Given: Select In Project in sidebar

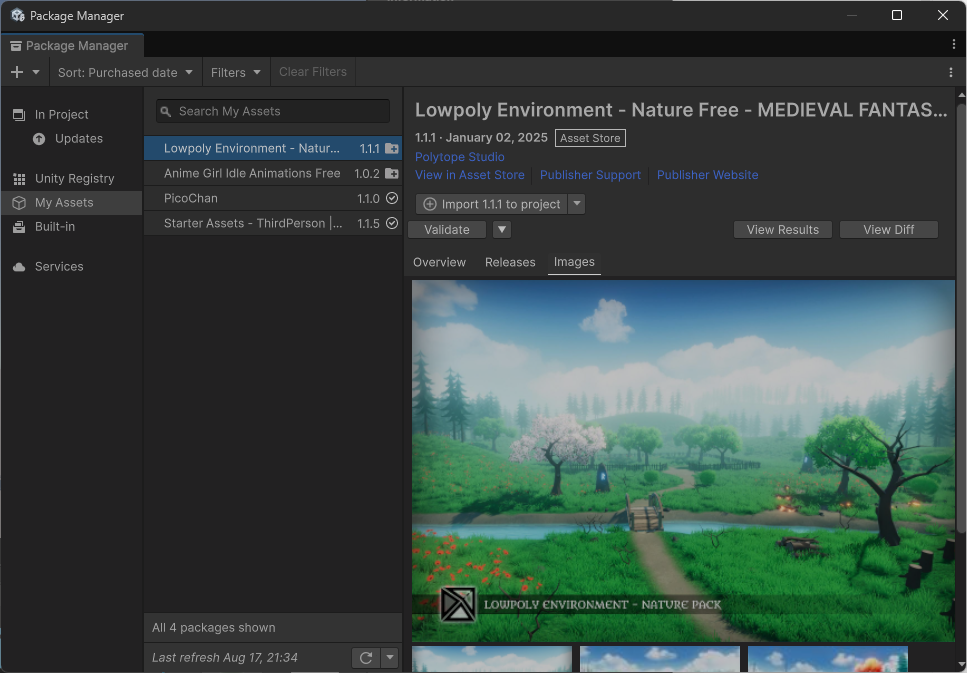Looking at the screenshot, I should click(x=72, y=114).
